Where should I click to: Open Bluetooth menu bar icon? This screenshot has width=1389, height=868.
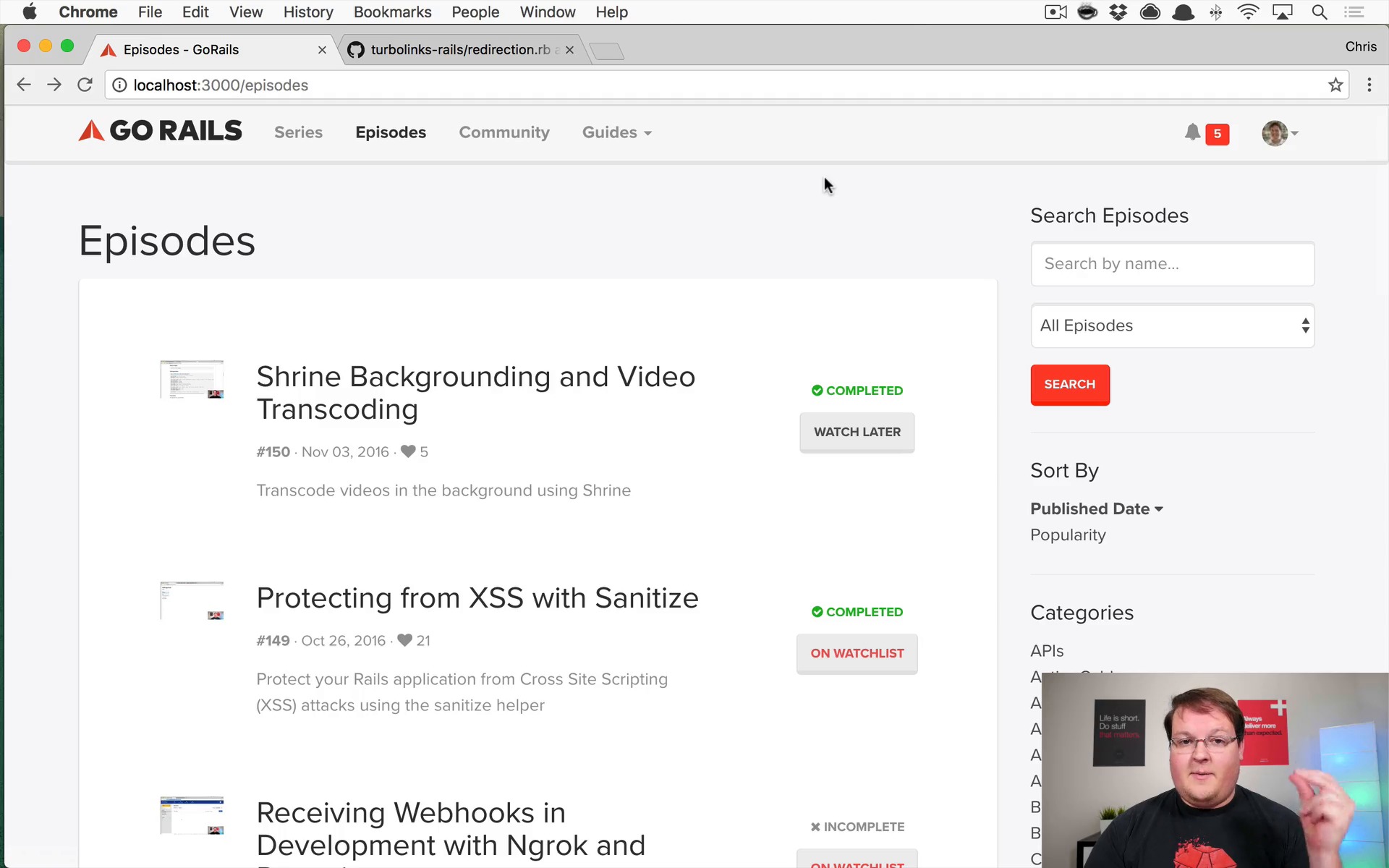1216,12
